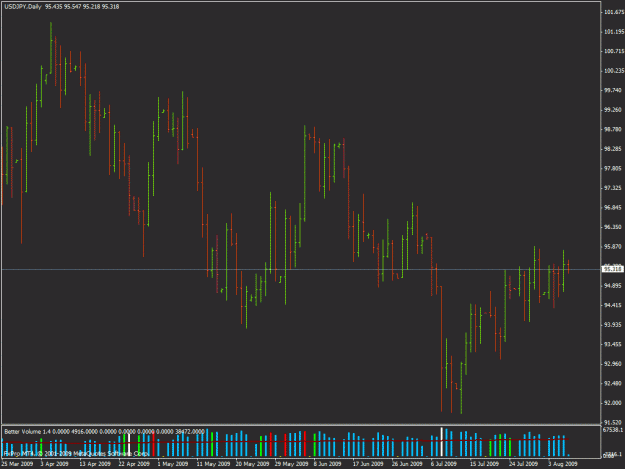Click the 8 Jun 2009 date label

tap(328, 464)
